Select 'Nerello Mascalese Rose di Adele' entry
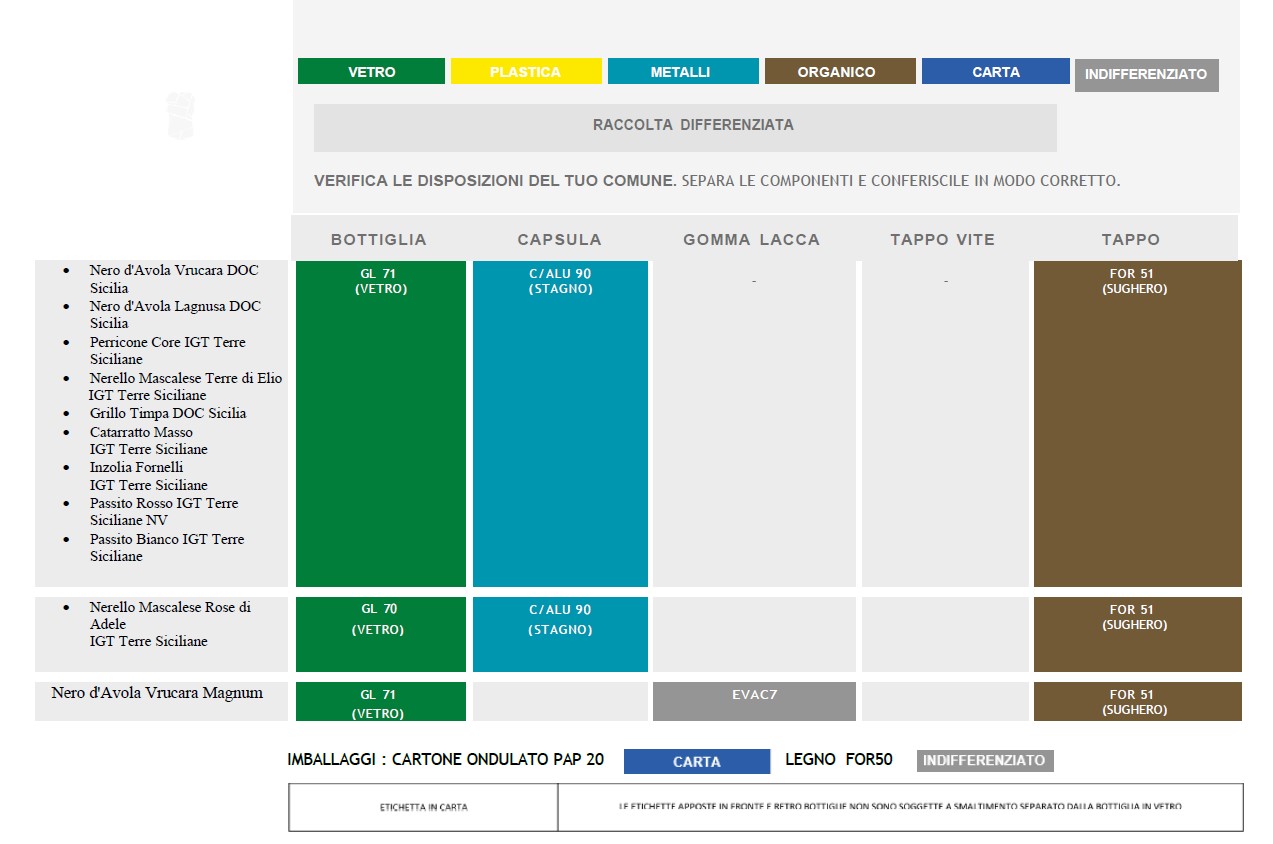The height and width of the screenshot is (844, 1273). (x=170, y=624)
